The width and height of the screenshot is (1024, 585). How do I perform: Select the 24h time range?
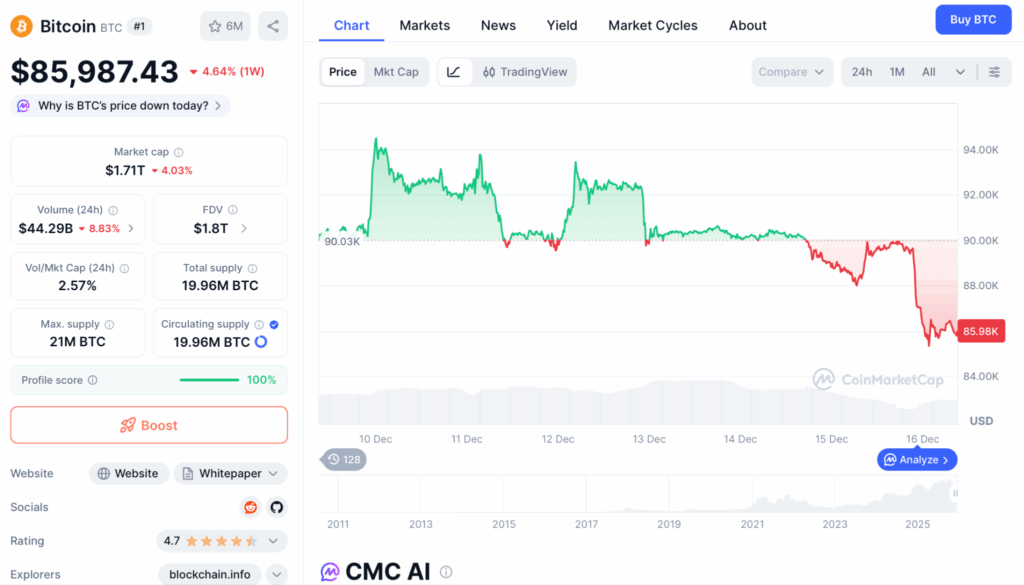[x=861, y=72]
